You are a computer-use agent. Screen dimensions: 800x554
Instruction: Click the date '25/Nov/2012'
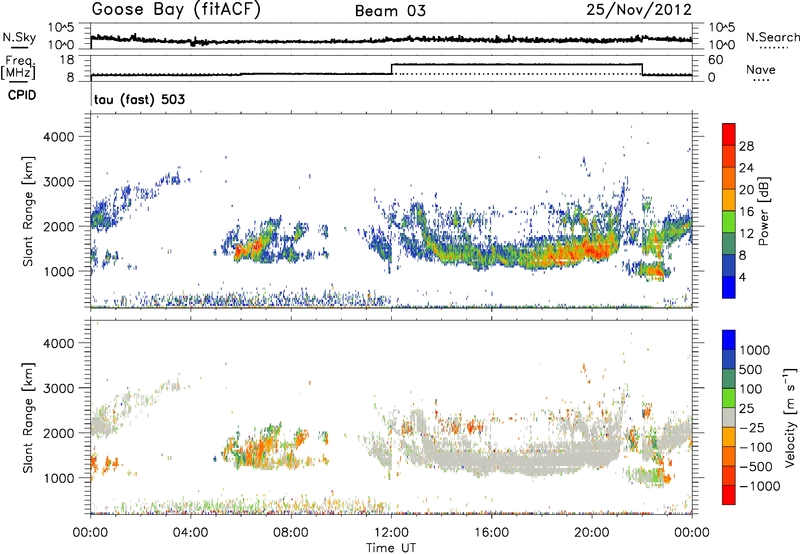coord(639,10)
